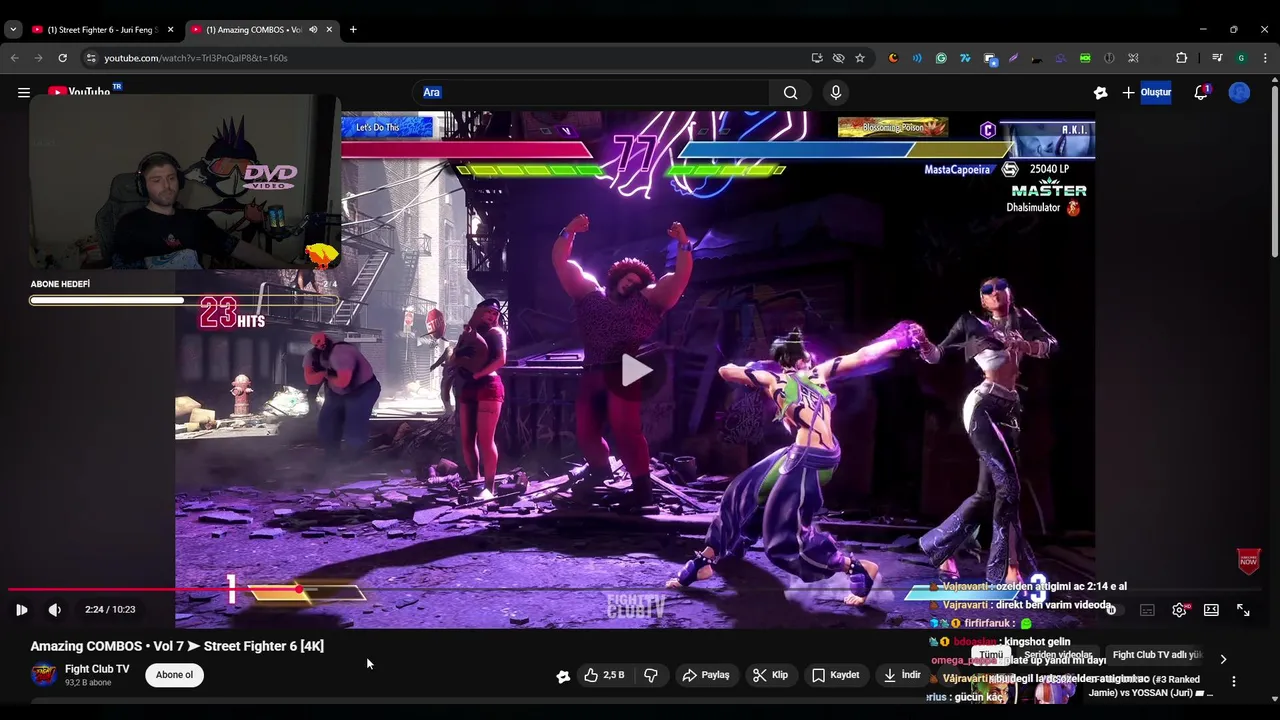Open the green MOX extension icon
This screenshot has height=720, width=1280.
click(1085, 58)
